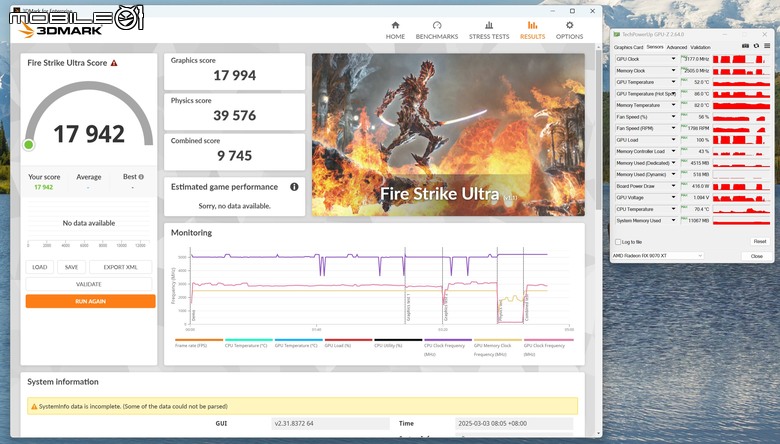The height and width of the screenshot is (444, 780).
Task: Toggle CPU Temperature (°C) in the Monitoring legend
Action: coord(248,344)
